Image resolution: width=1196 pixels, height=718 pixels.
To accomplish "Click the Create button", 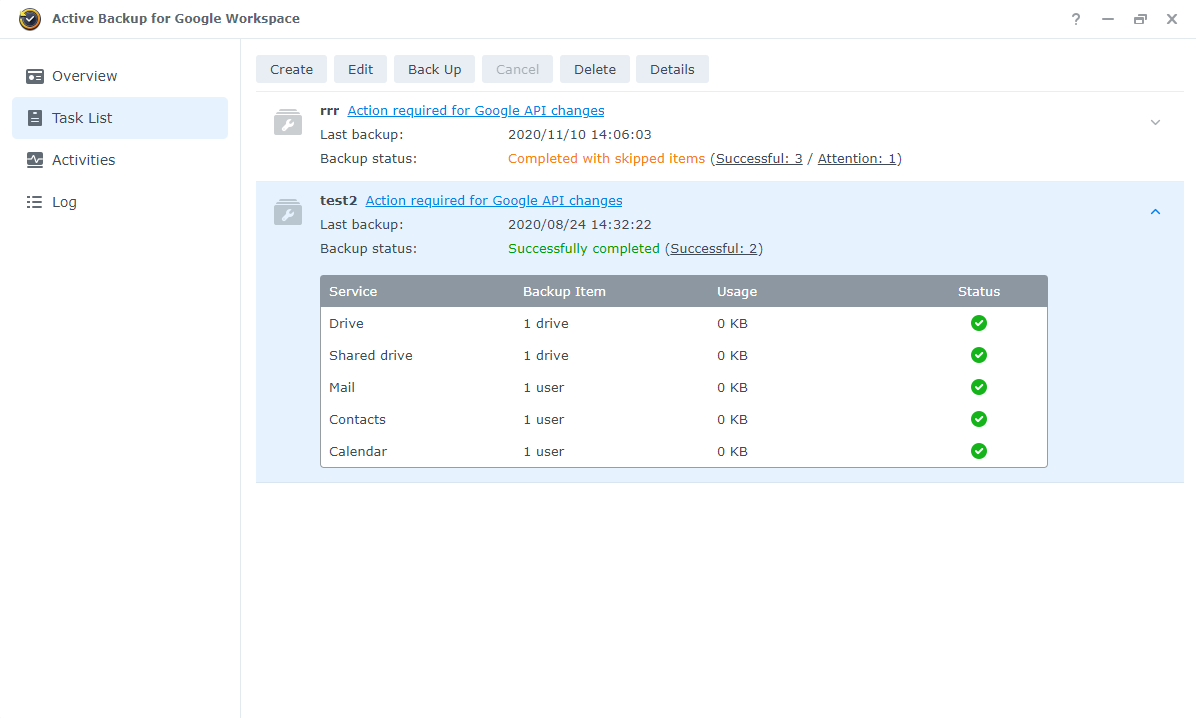I will point(291,69).
